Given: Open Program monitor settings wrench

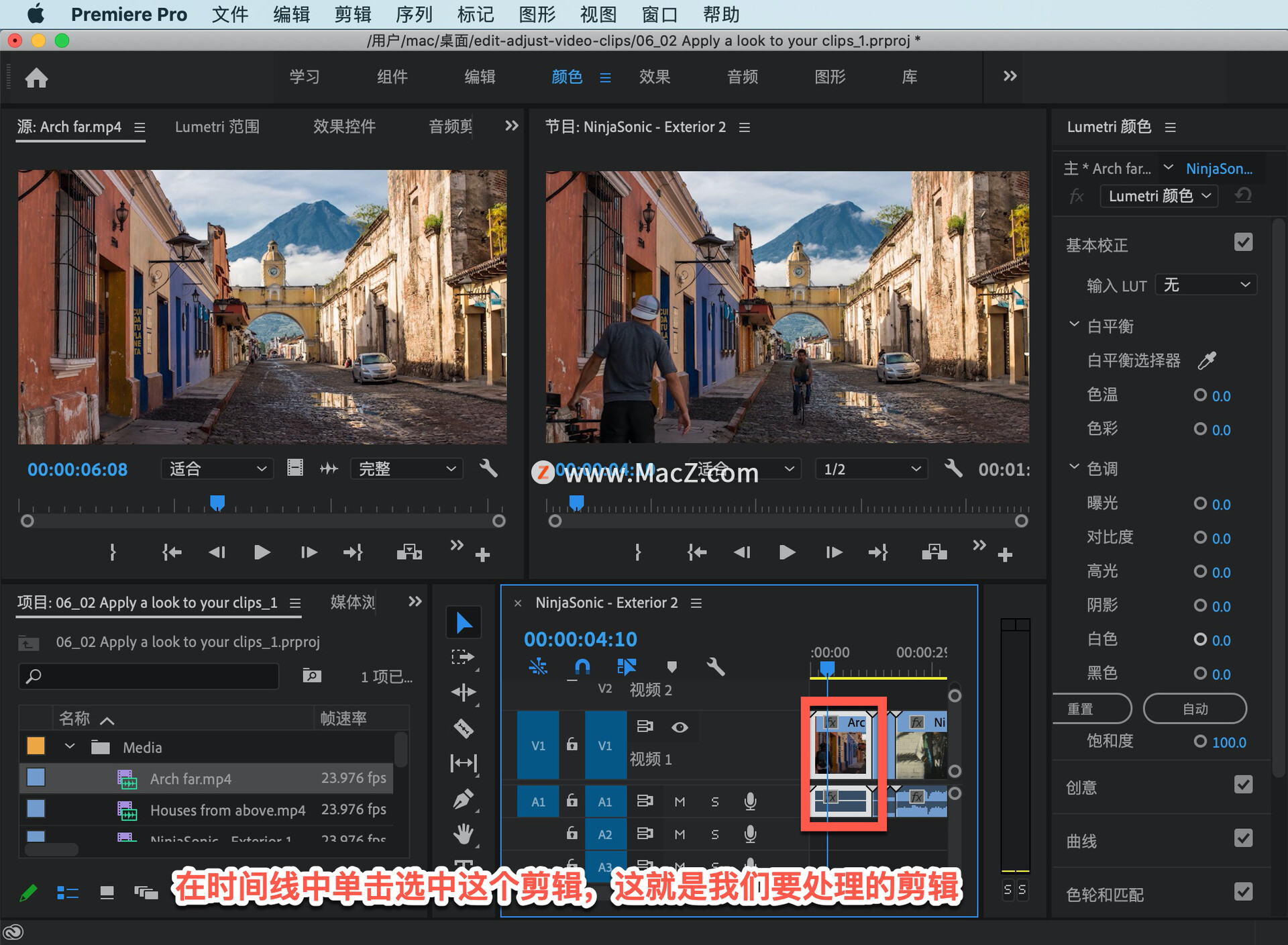Looking at the screenshot, I should tap(953, 468).
